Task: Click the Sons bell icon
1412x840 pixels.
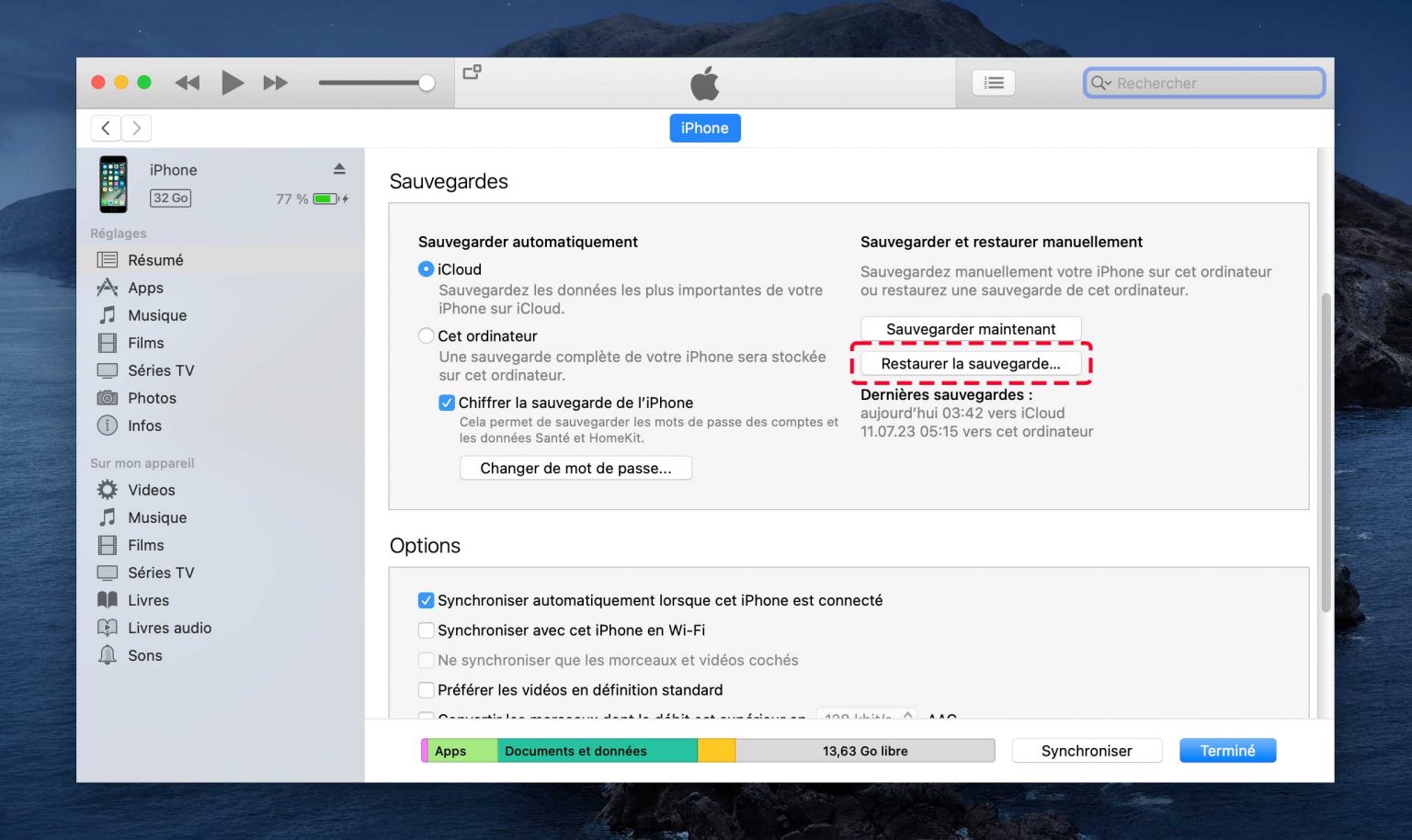Action: pos(108,655)
